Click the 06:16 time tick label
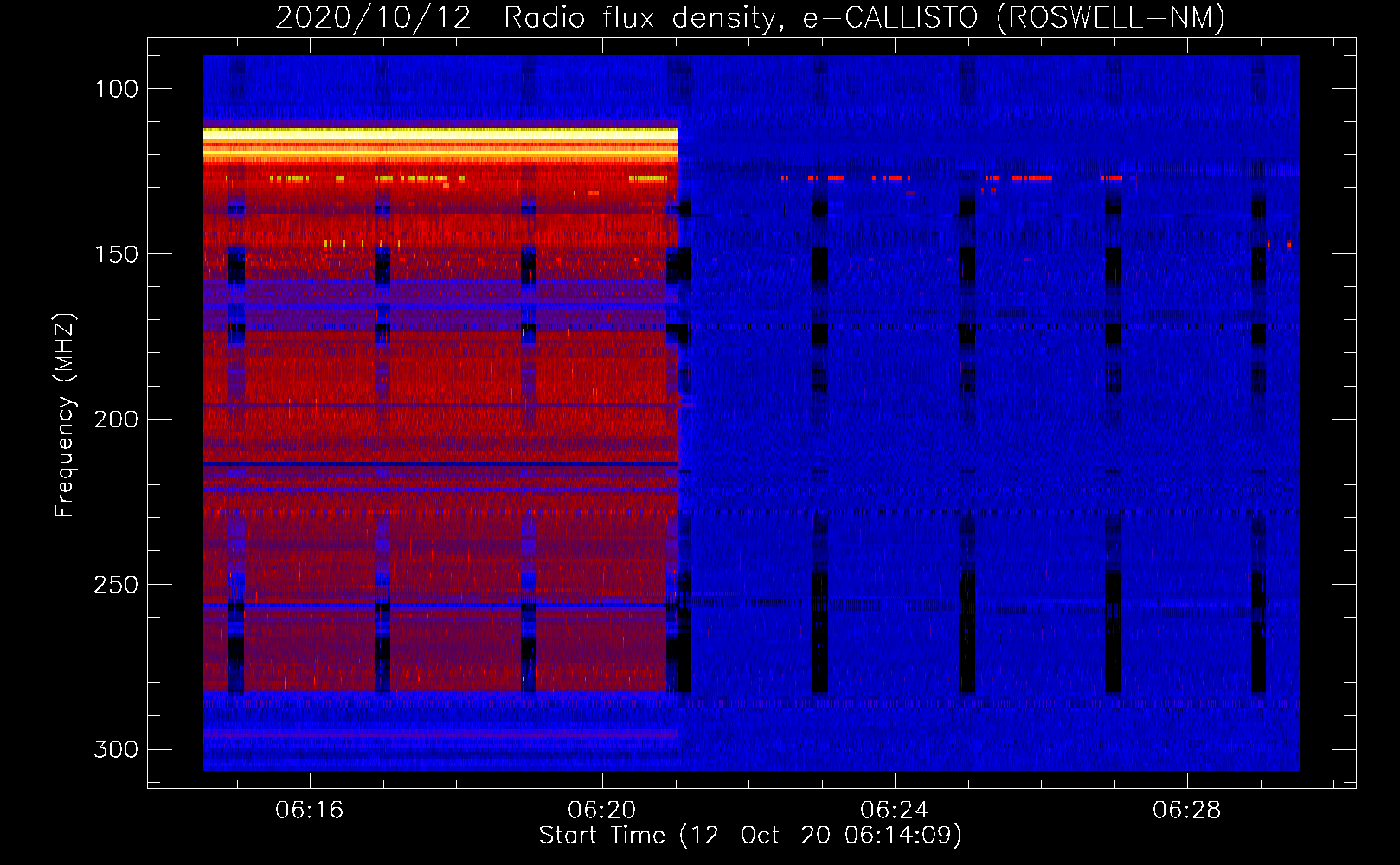1400x865 pixels. (x=309, y=810)
